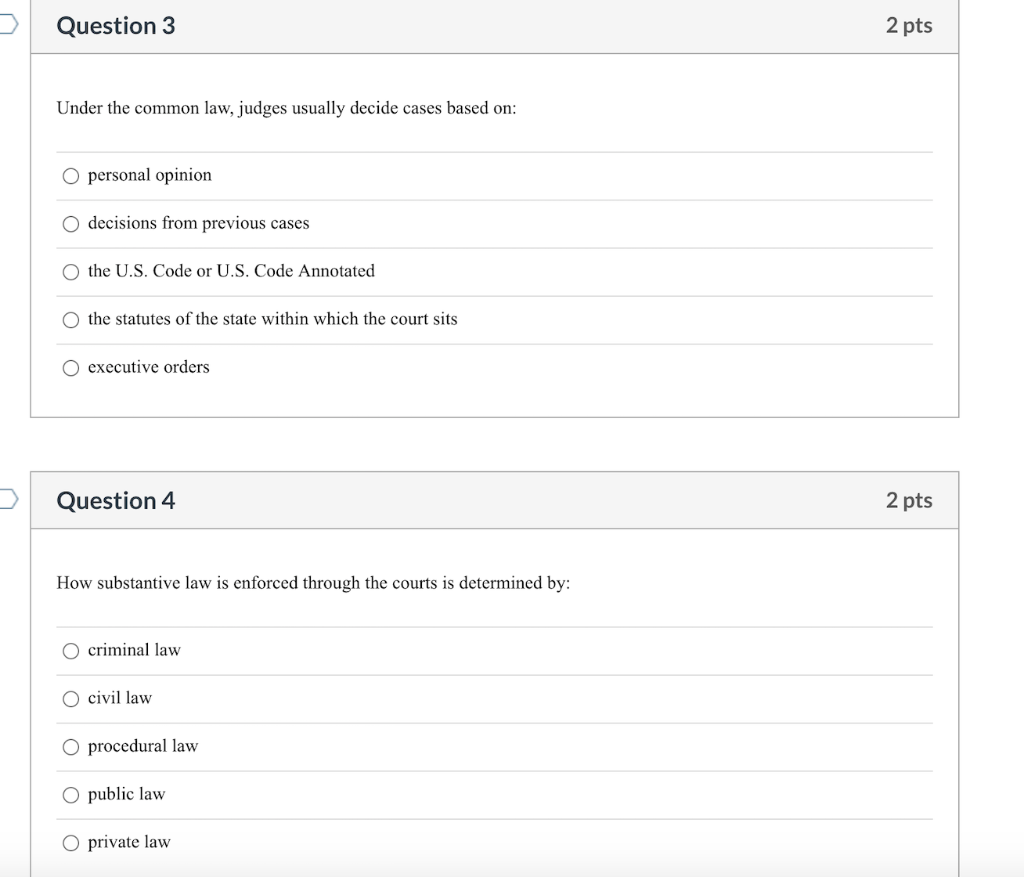This screenshot has height=877, width=1024.
Task: Select the "executive orders" radio button
Action: tap(71, 367)
